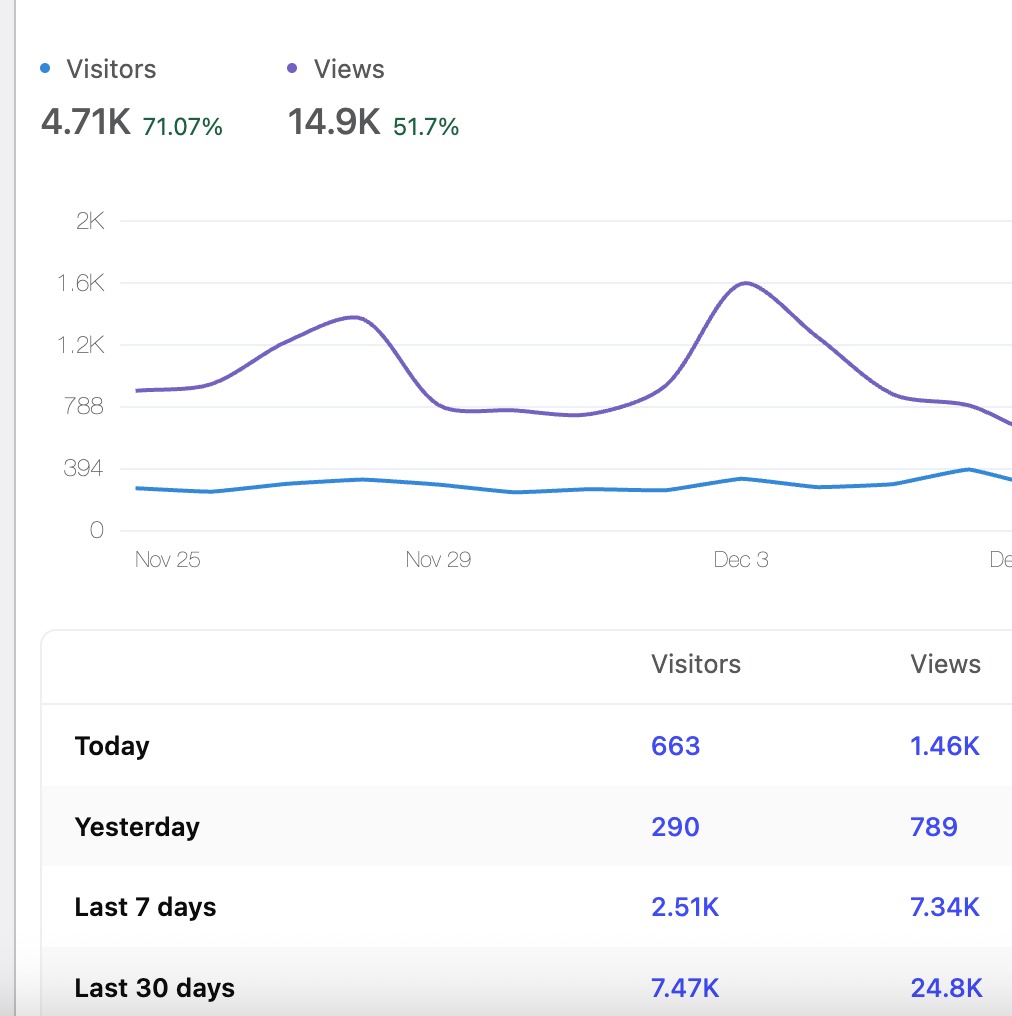Click the 71.07% visitors change percentage
1012x1016 pixels.
(183, 127)
